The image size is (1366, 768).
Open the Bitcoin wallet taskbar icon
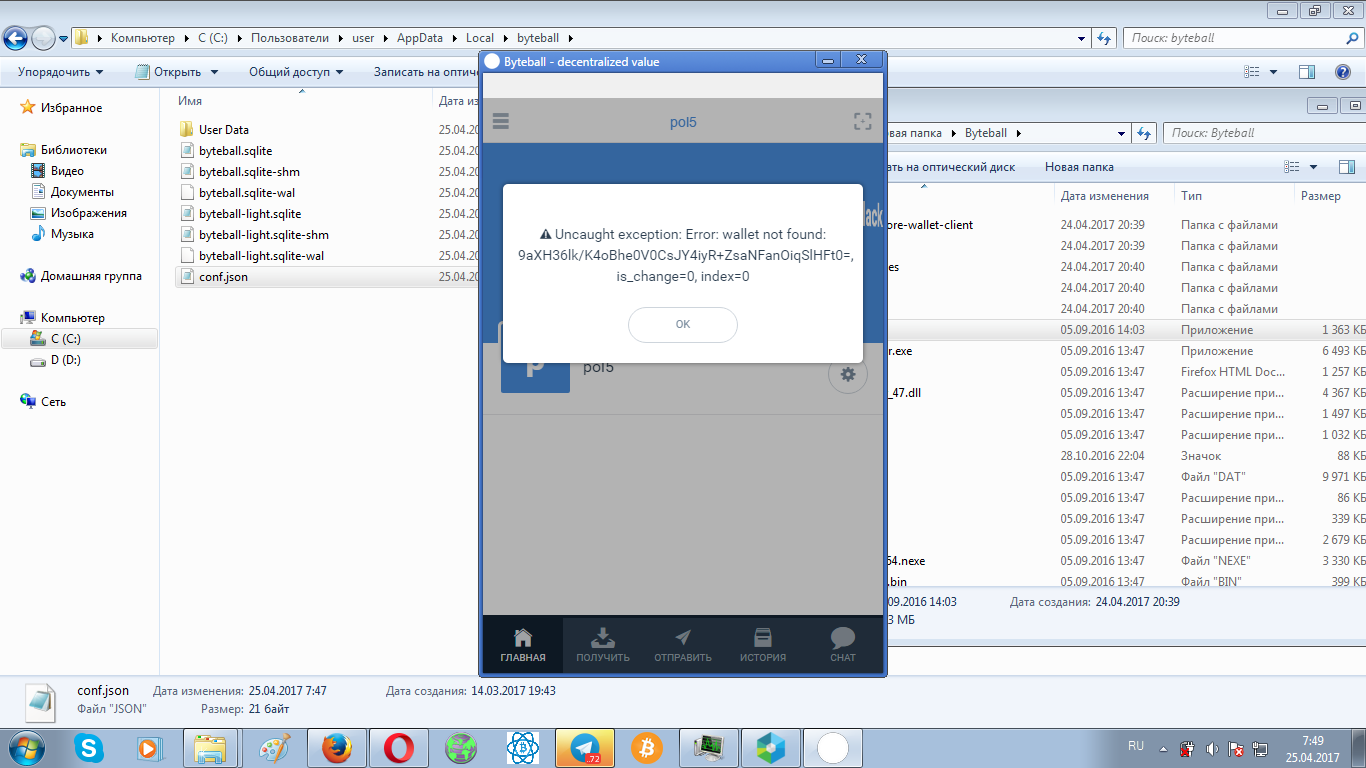click(647, 747)
